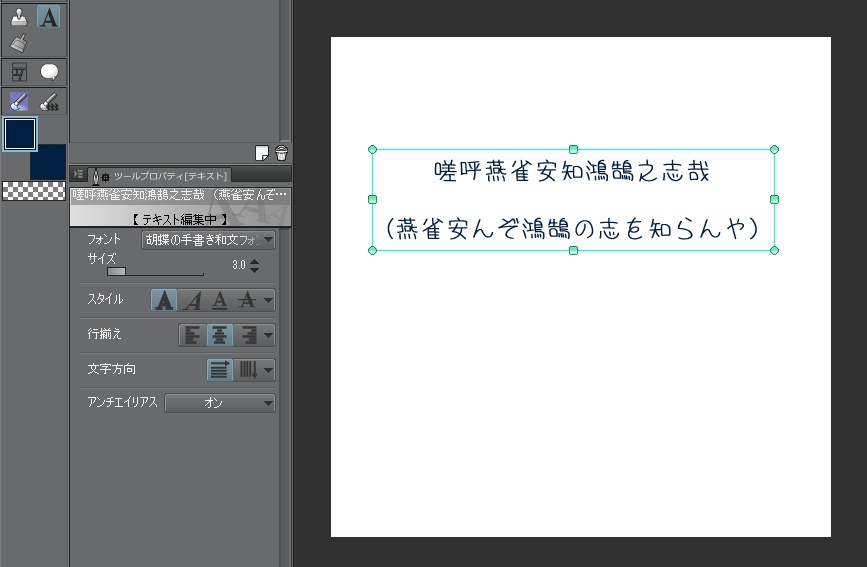Open the フォント font dropdown
The image size is (867, 567).
[208, 240]
